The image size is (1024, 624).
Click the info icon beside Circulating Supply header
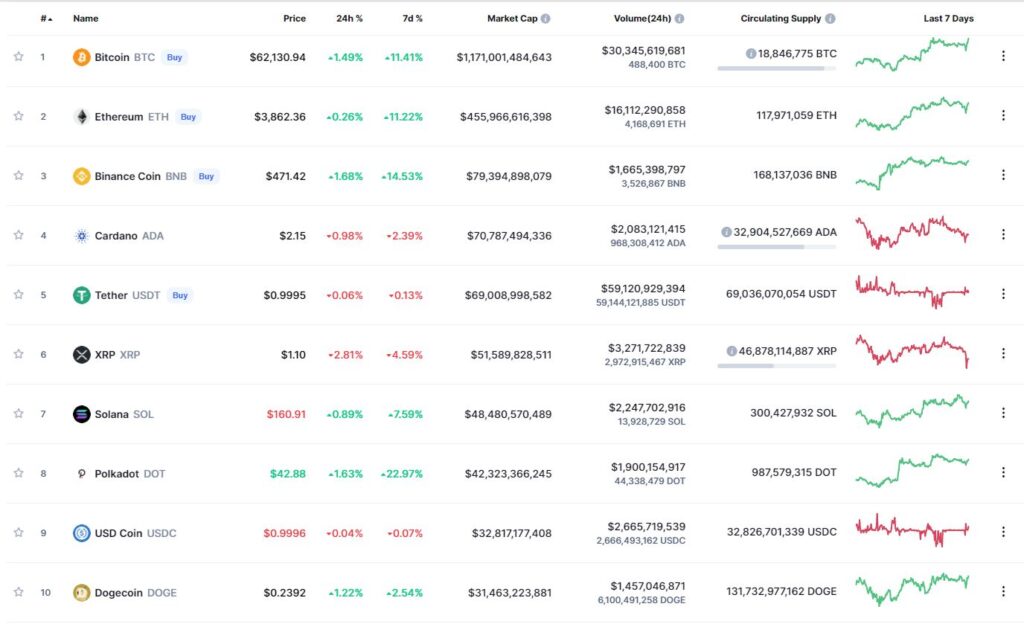[830, 18]
